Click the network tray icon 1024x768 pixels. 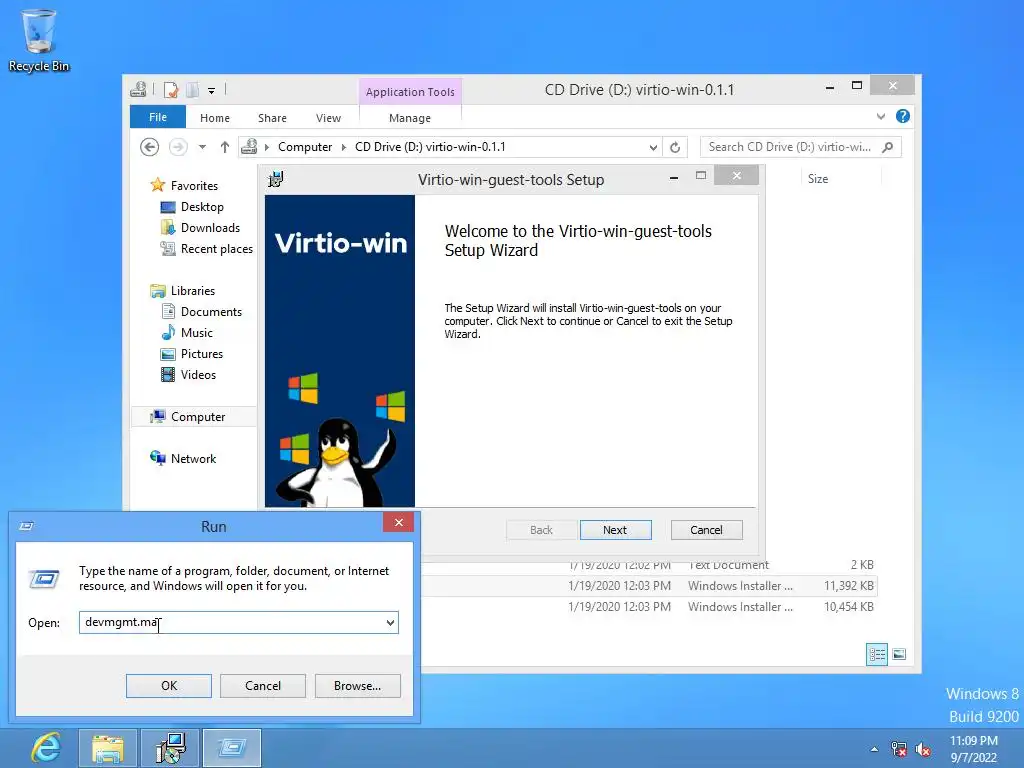(899, 750)
